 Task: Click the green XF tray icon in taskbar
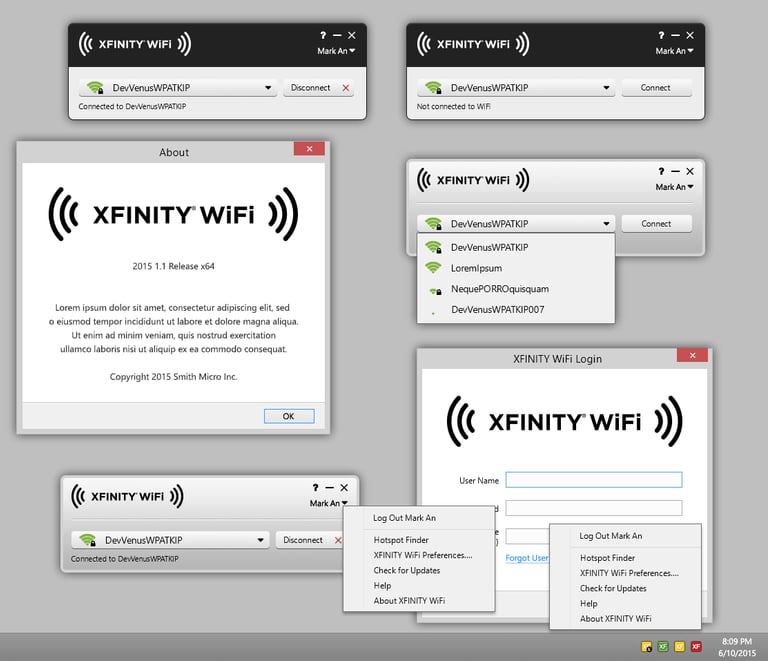click(663, 647)
